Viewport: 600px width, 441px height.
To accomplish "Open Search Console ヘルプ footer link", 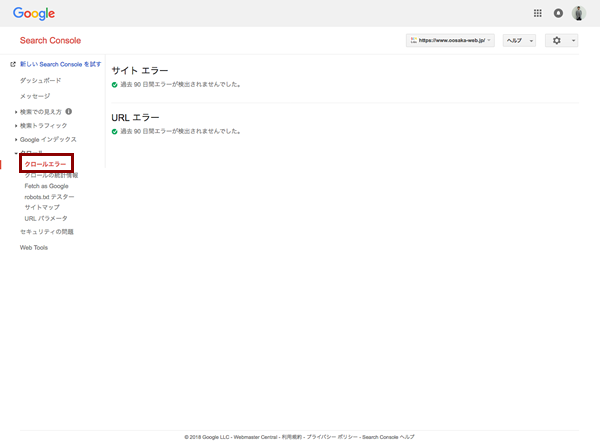I will (388, 437).
